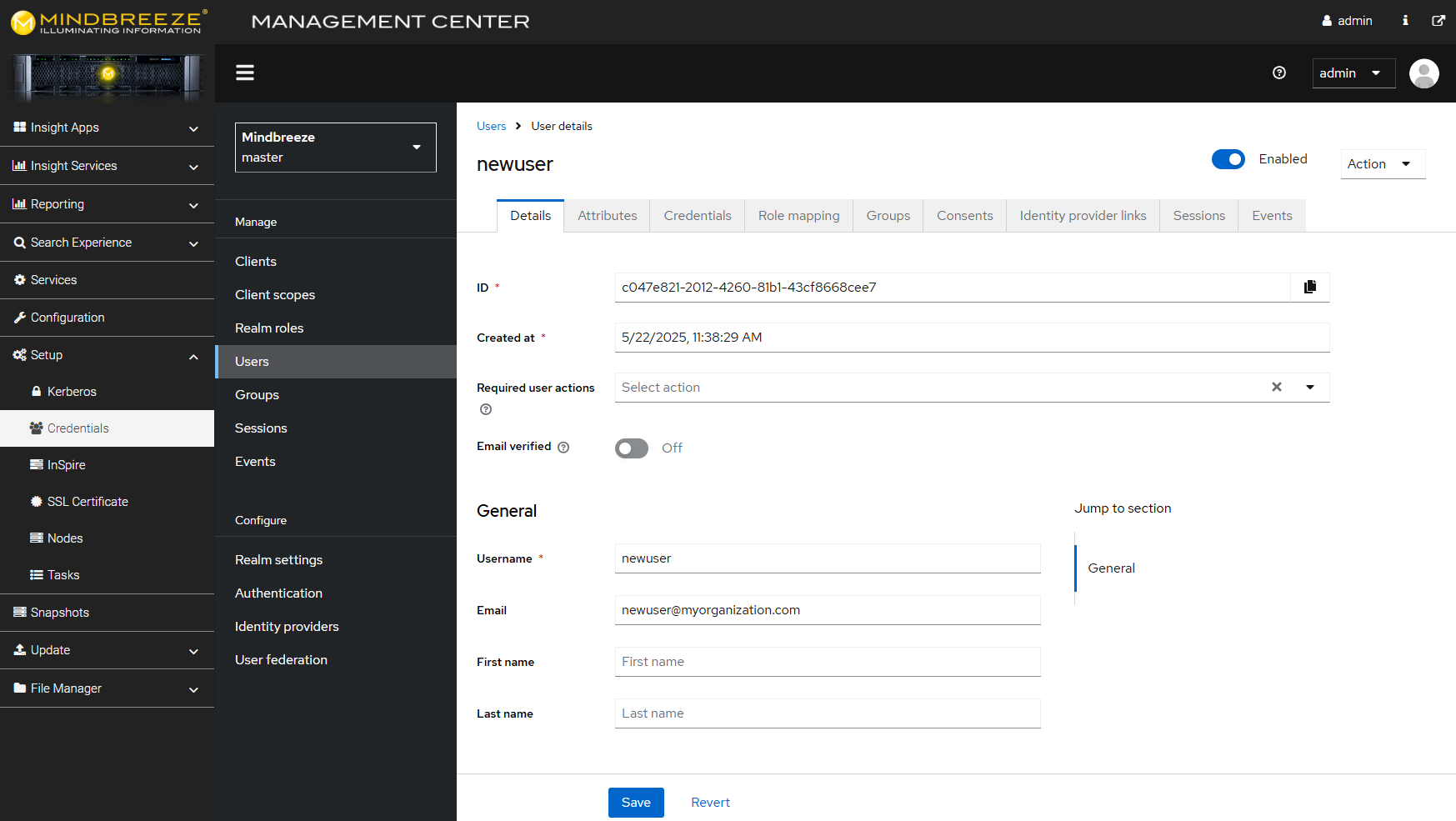
Task: Open Realm settings in Configure menu
Action: pos(336,560)
